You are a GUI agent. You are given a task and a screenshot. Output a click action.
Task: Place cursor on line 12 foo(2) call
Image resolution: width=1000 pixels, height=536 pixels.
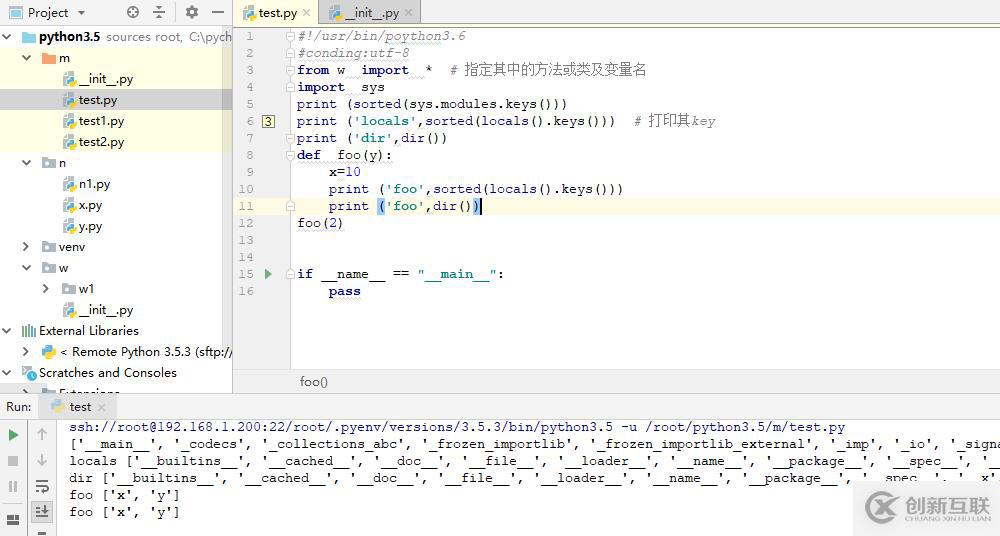click(320, 223)
